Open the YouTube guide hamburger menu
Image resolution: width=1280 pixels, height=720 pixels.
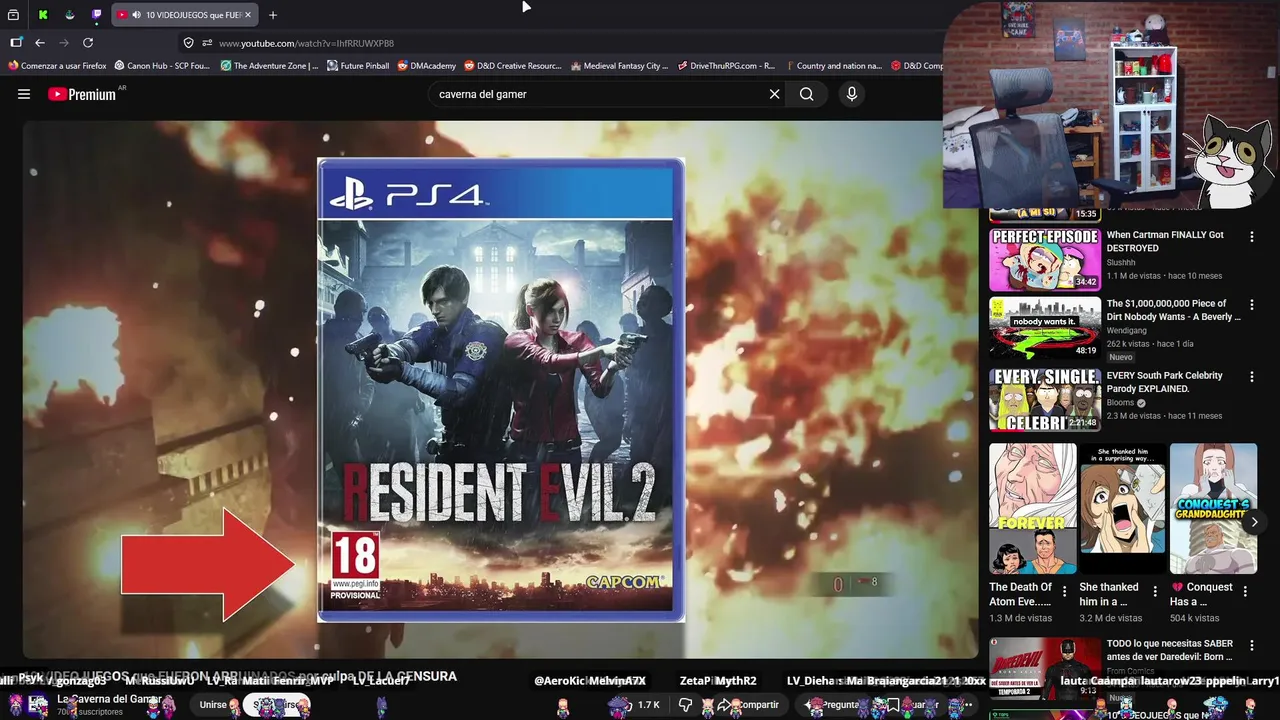24,94
